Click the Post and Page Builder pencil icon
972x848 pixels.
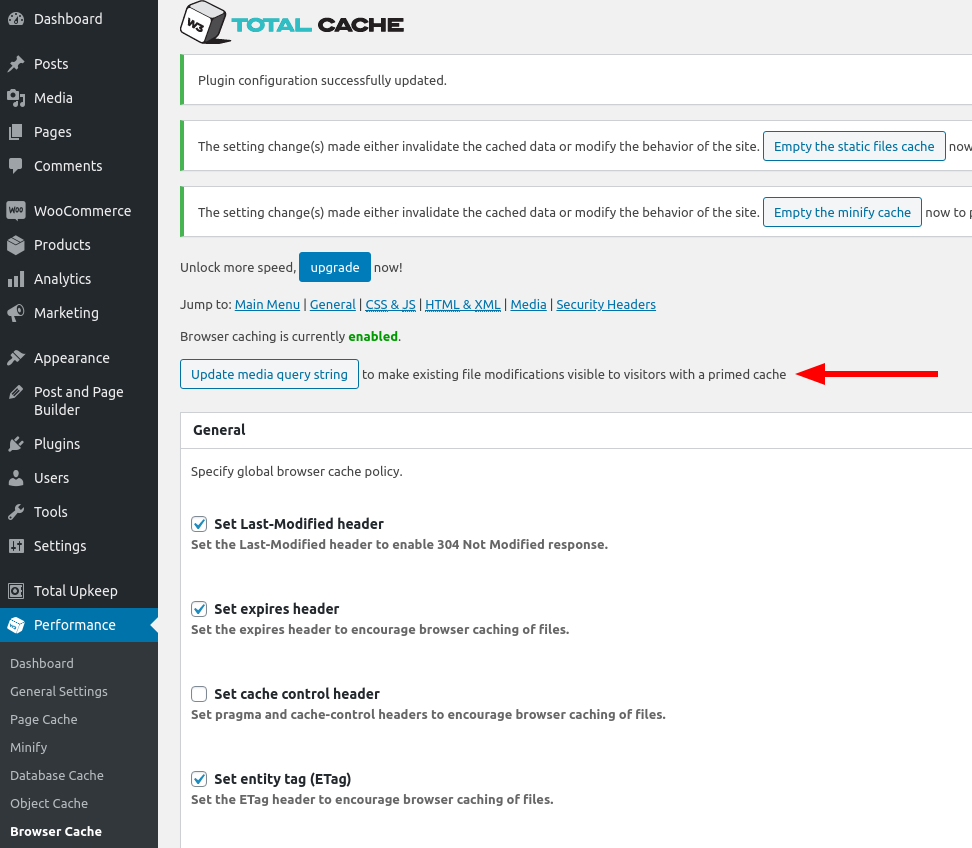16,392
